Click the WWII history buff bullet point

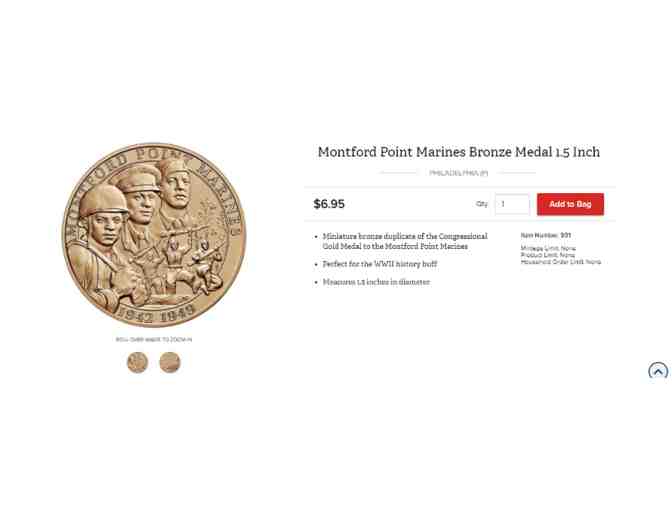[380, 264]
